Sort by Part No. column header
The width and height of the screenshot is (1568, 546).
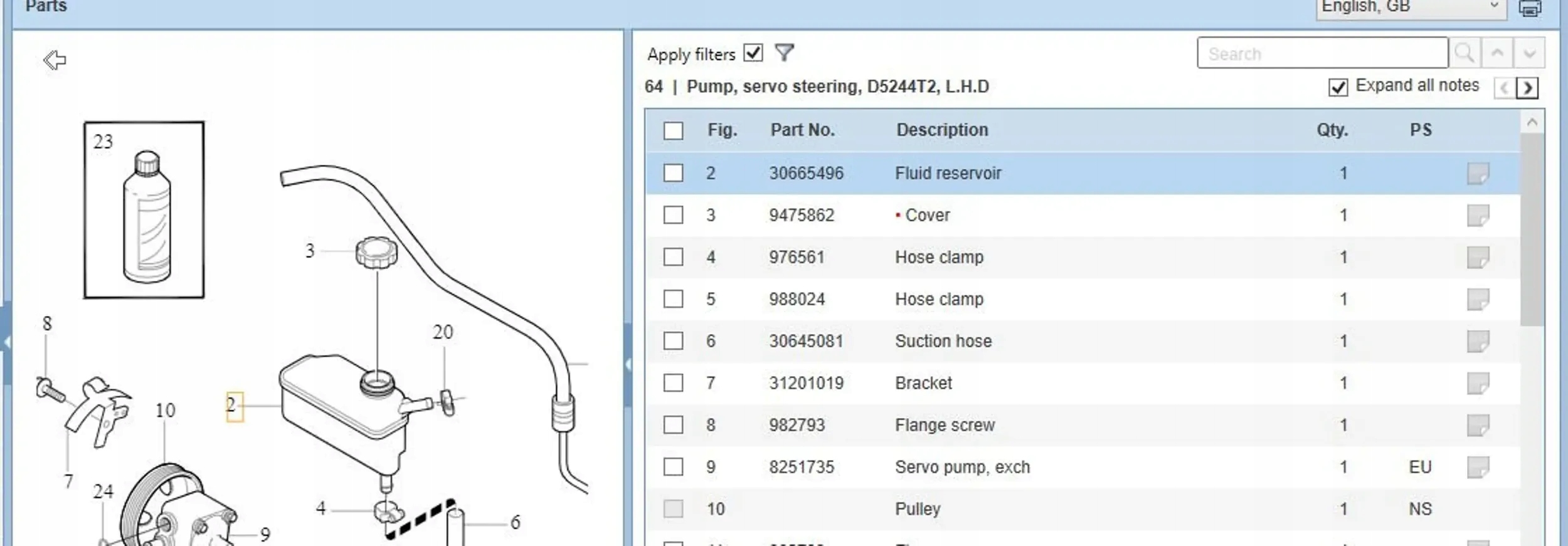tap(802, 130)
